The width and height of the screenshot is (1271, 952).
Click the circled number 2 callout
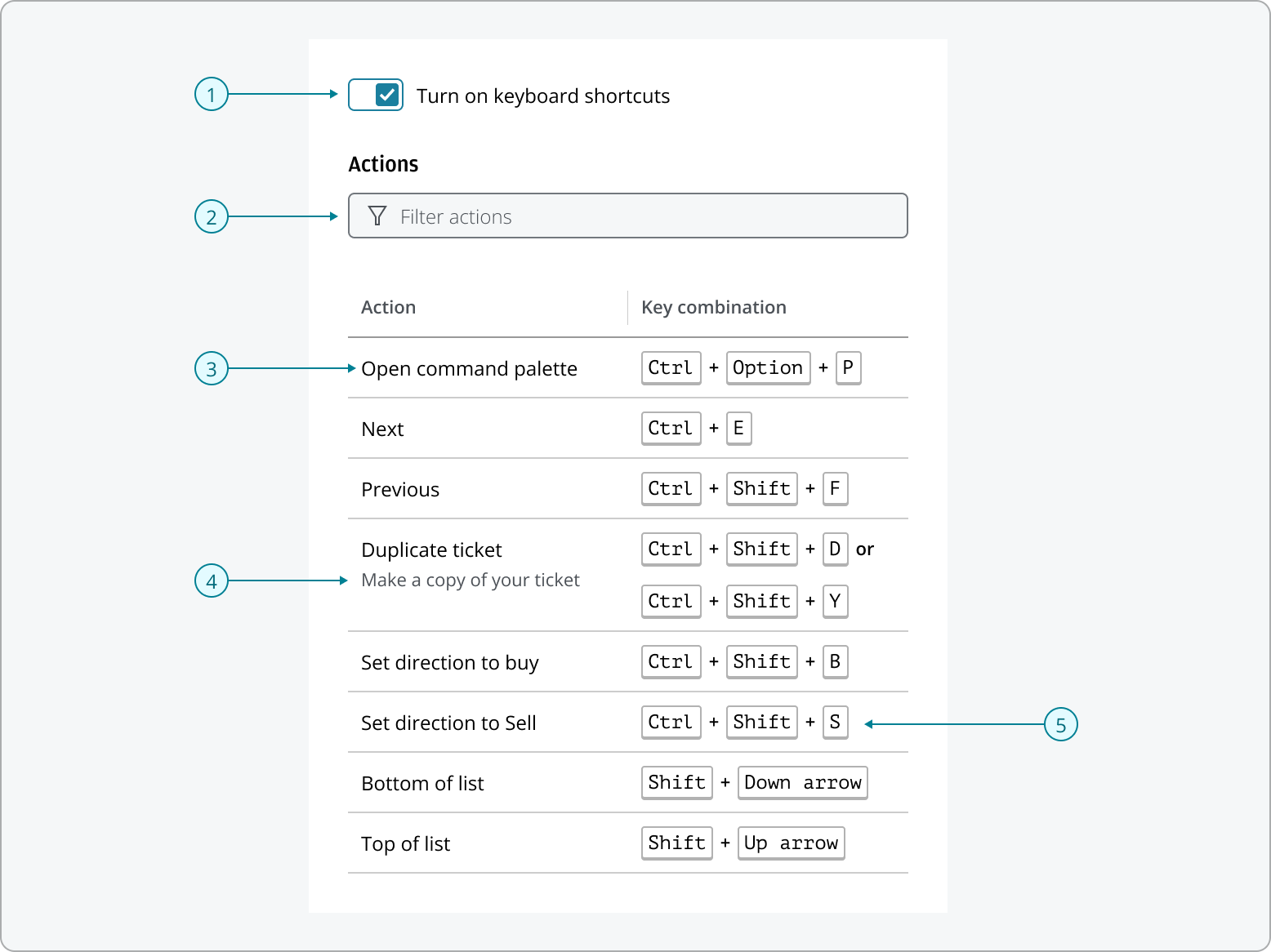coord(211,216)
